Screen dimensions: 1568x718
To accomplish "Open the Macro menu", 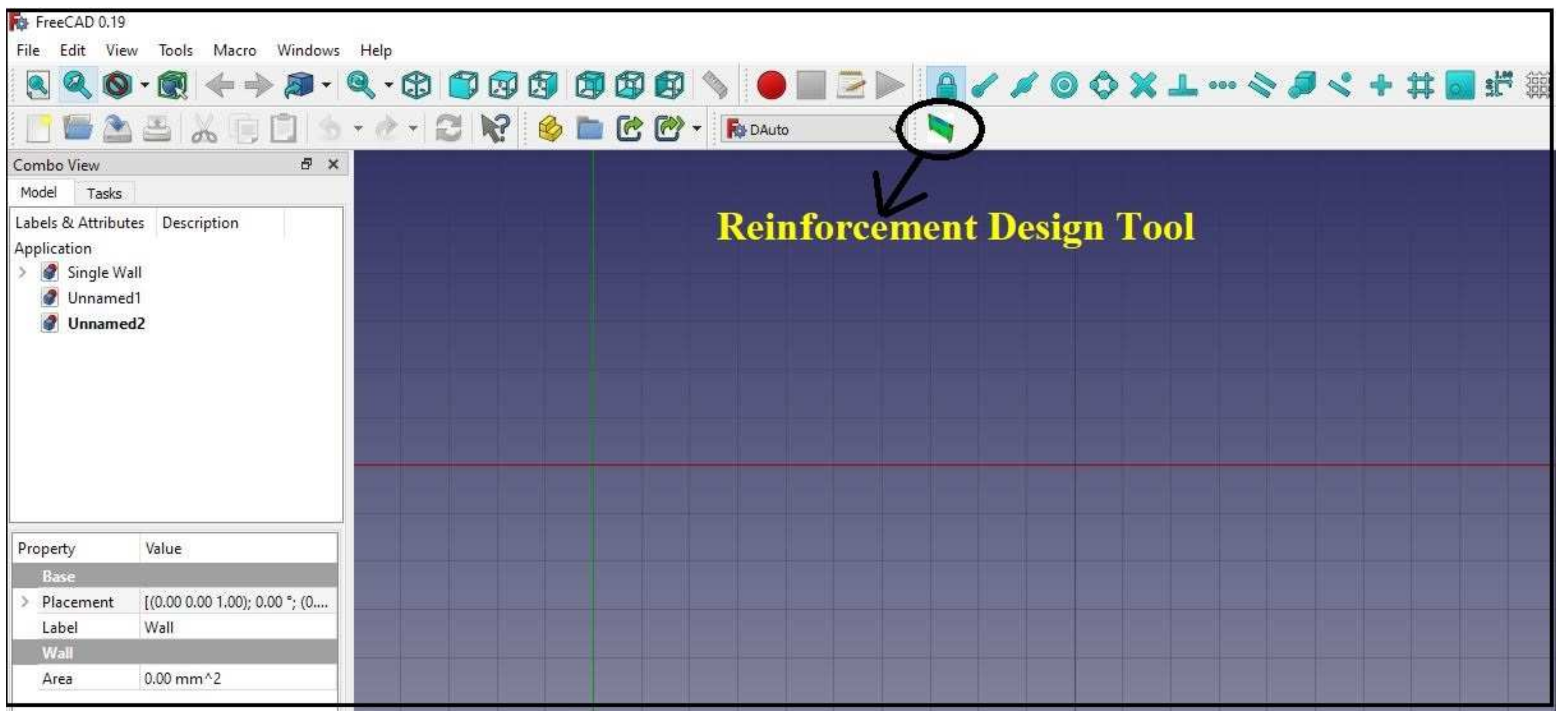I will 234,50.
